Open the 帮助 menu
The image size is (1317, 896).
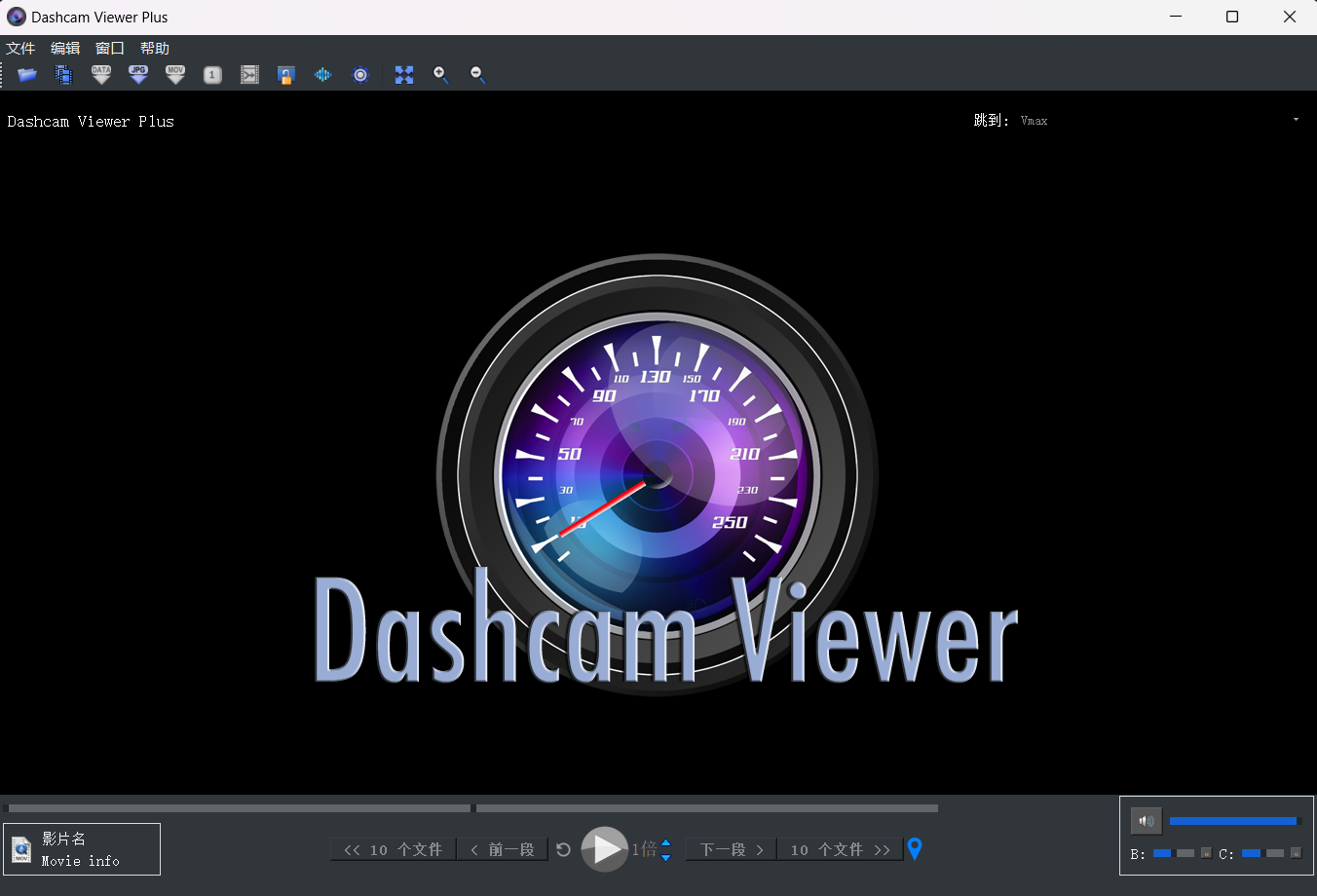point(155,49)
